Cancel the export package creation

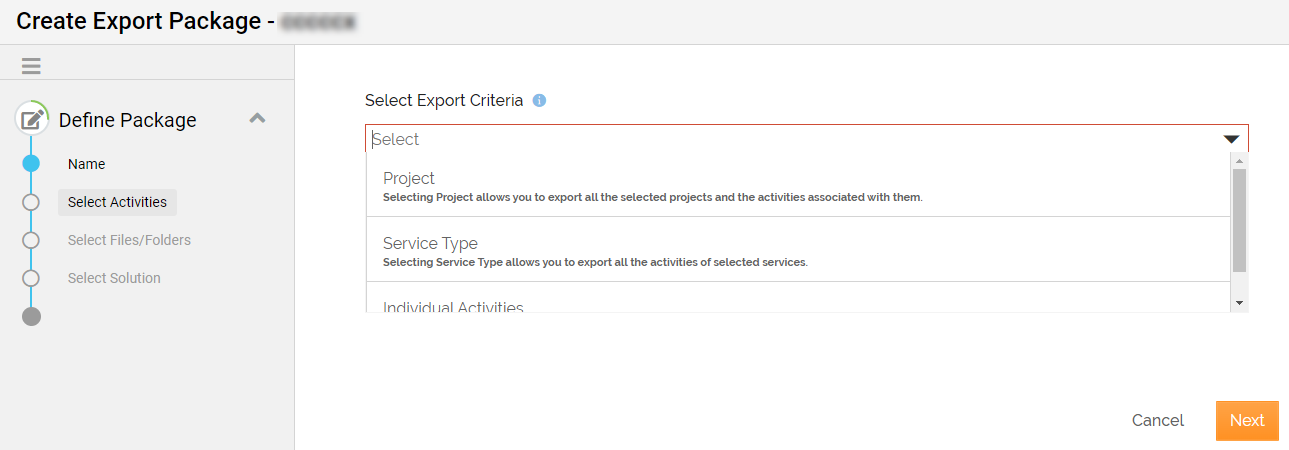pos(1157,420)
